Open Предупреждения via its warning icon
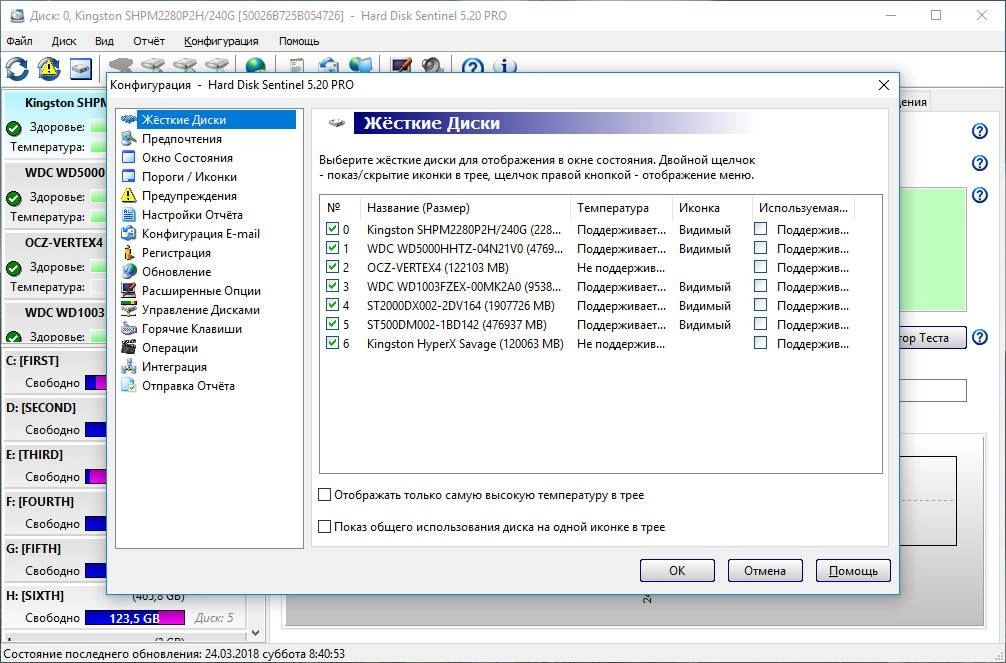This screenshot has height=663, width=1006. (129, 195)
